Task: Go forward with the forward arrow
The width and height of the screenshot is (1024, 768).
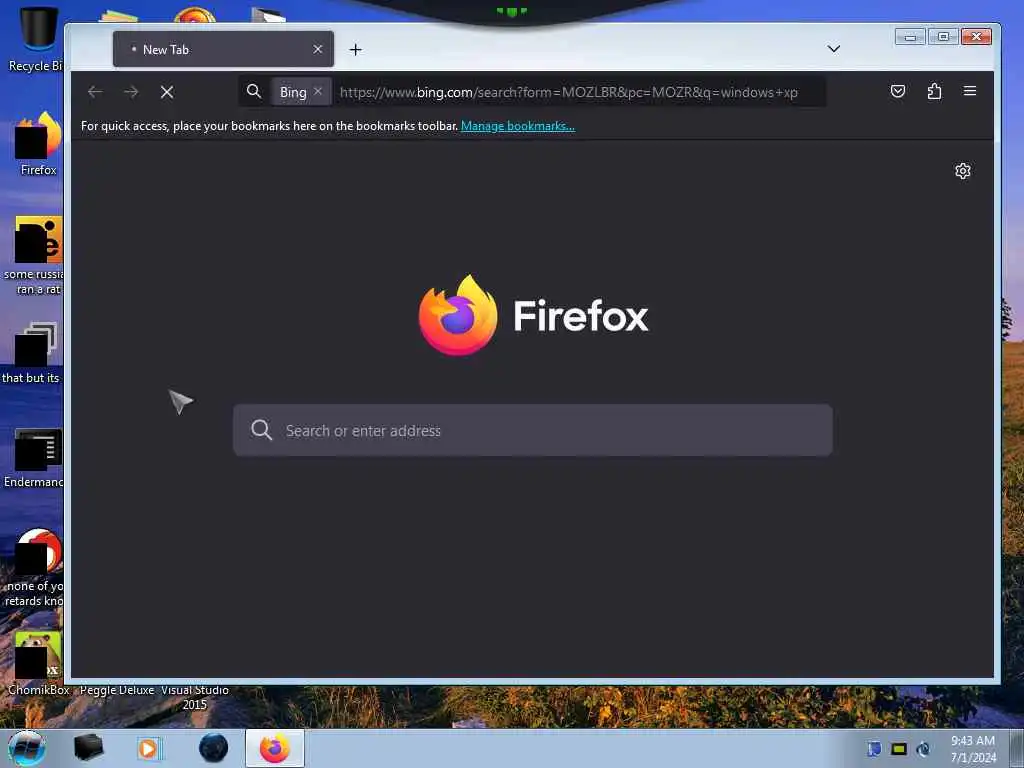Action: click(131, 92)
